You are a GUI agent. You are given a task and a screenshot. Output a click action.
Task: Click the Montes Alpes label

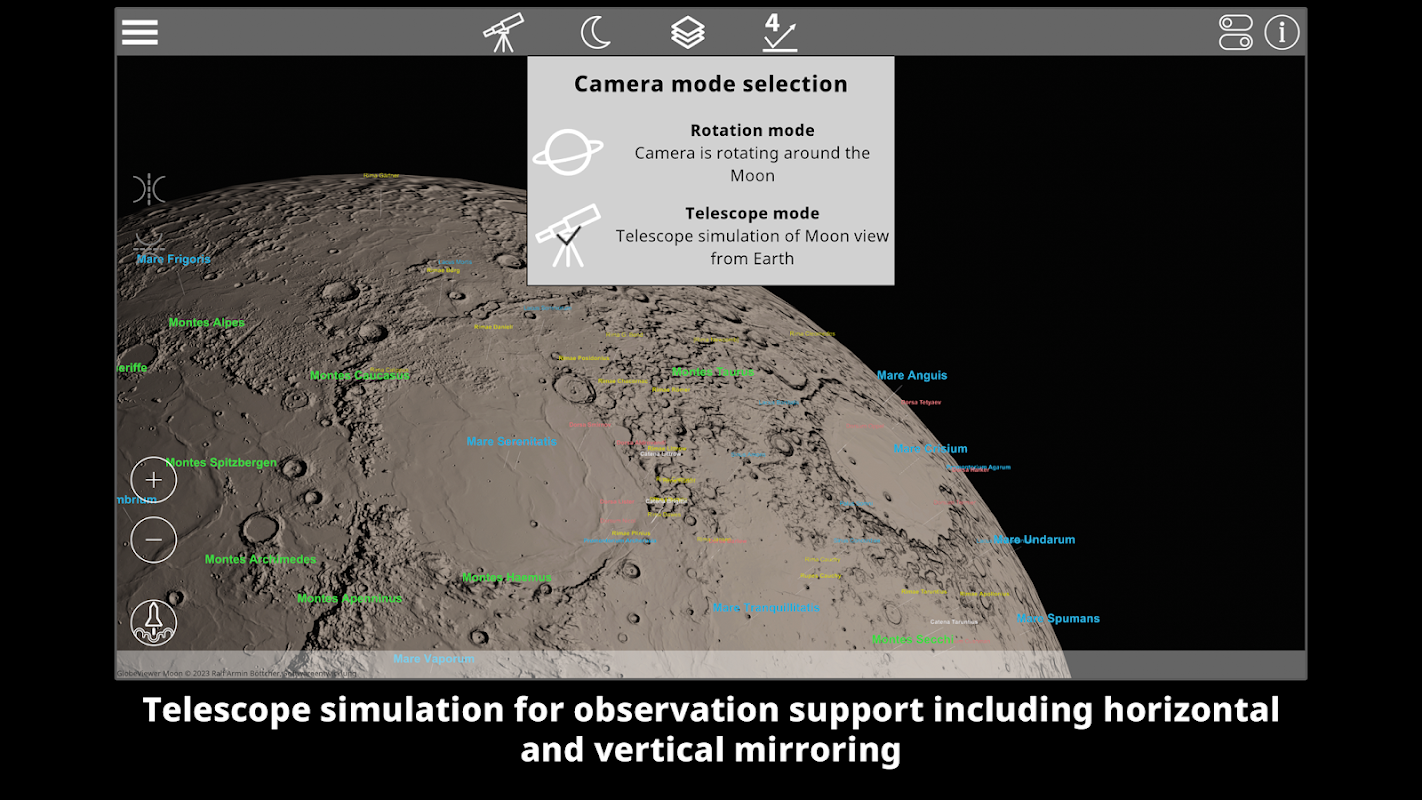coord(207,322)
